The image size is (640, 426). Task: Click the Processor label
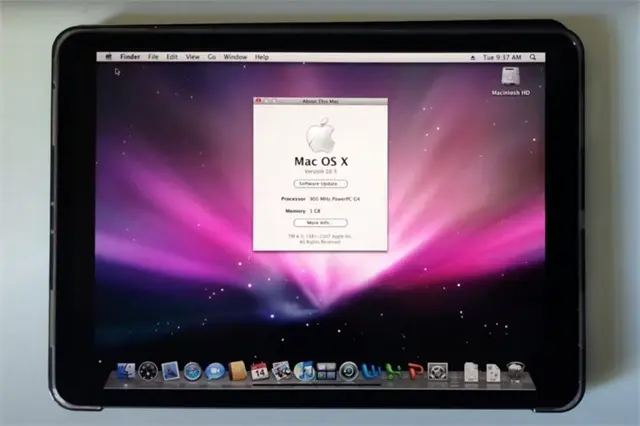coord(293,199)
